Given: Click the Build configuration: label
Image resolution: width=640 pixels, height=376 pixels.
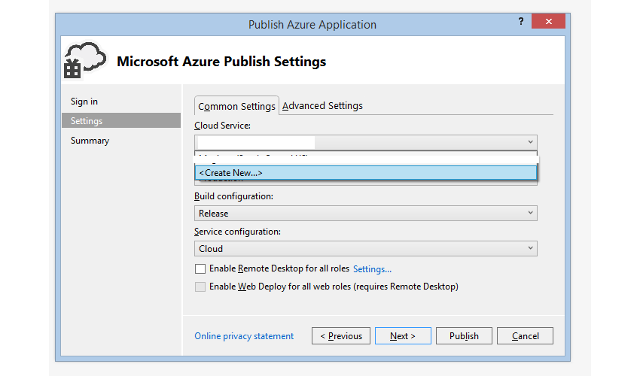Looking at the screenshot, I should 234,196.
